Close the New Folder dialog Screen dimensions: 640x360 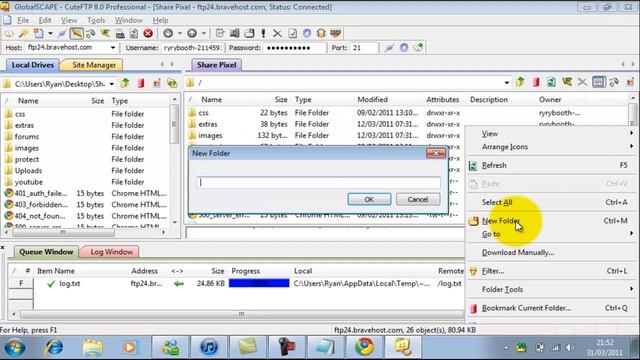[x=436, y=153]
